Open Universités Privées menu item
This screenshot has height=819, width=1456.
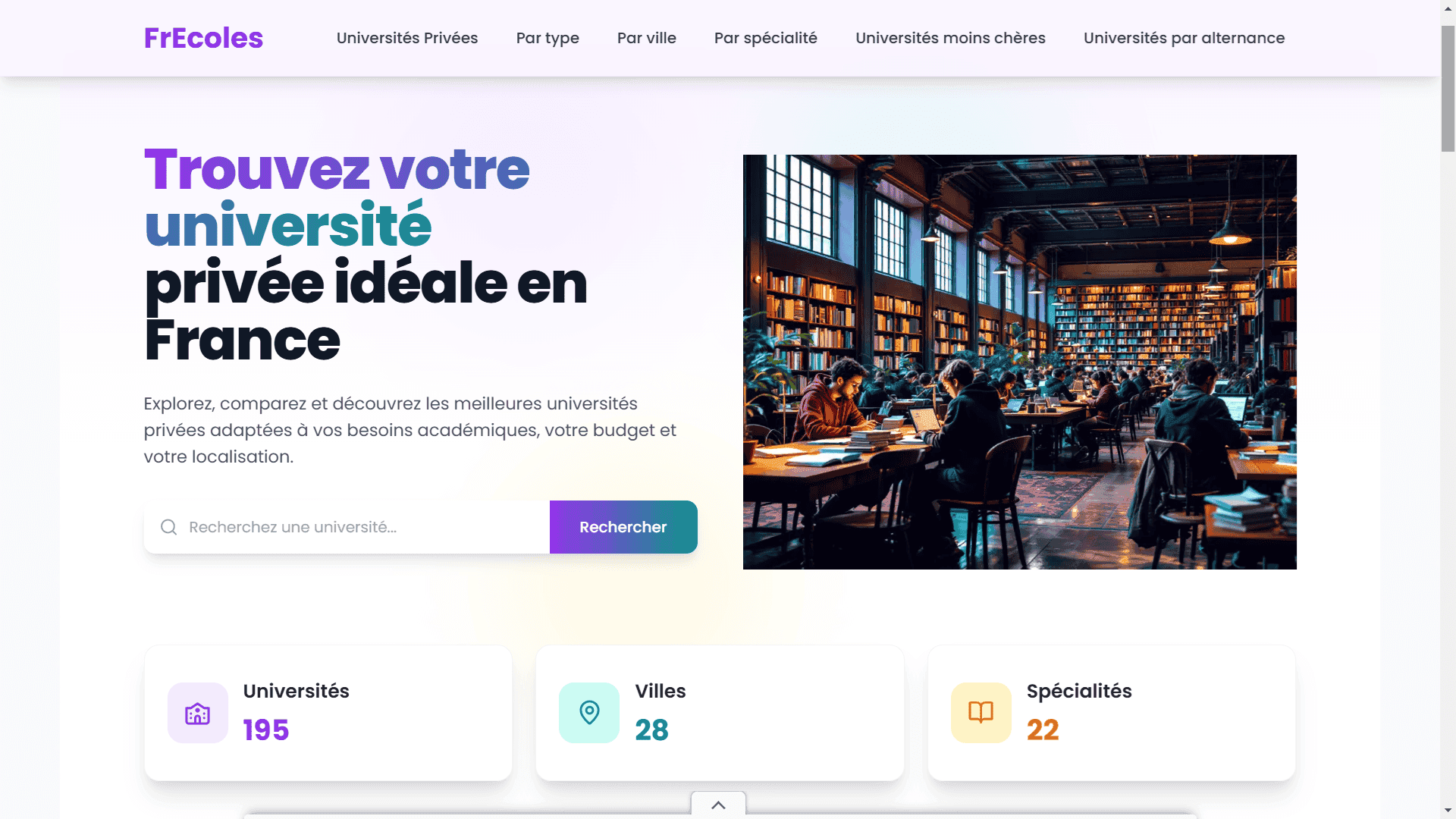pos(407,38)
